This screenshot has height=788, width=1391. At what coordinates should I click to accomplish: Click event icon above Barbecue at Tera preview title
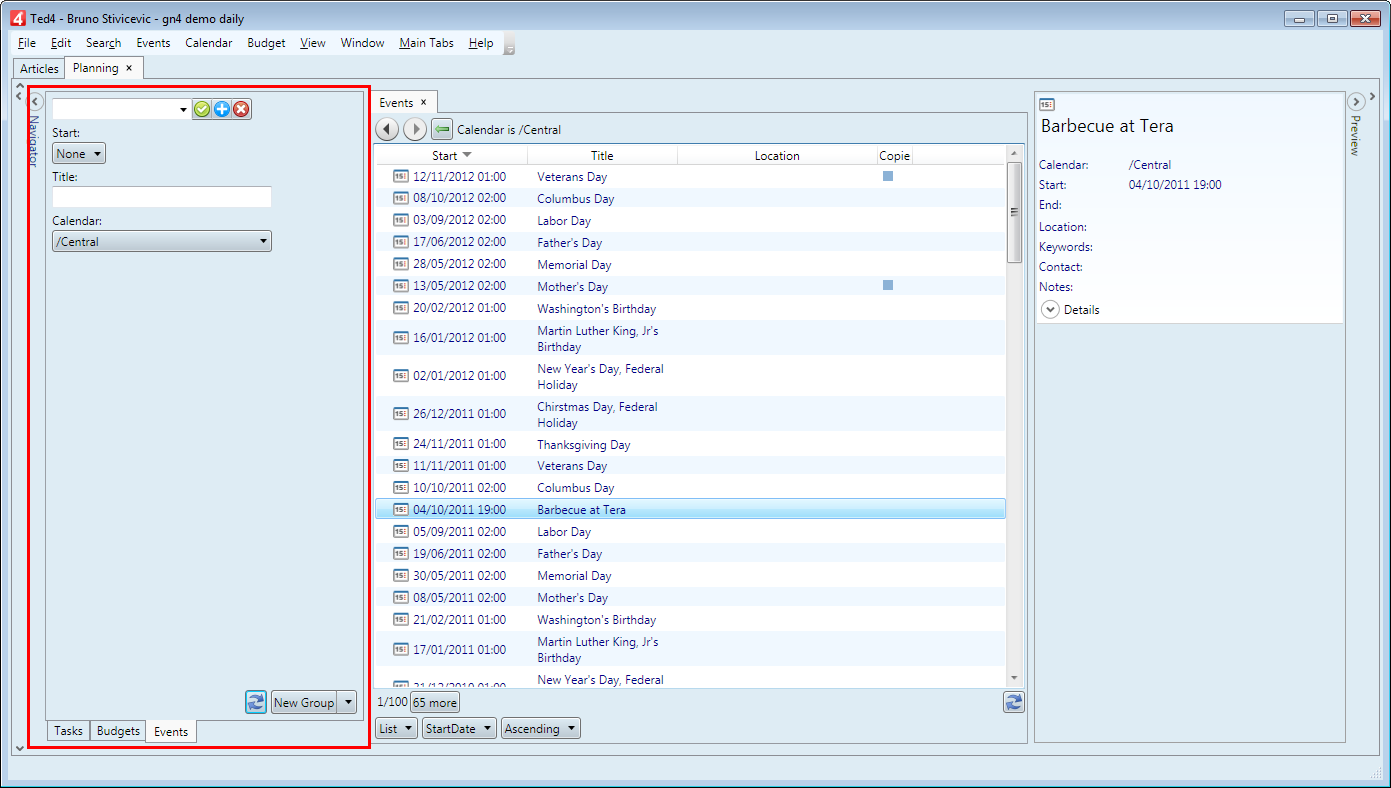(1046, 104)
